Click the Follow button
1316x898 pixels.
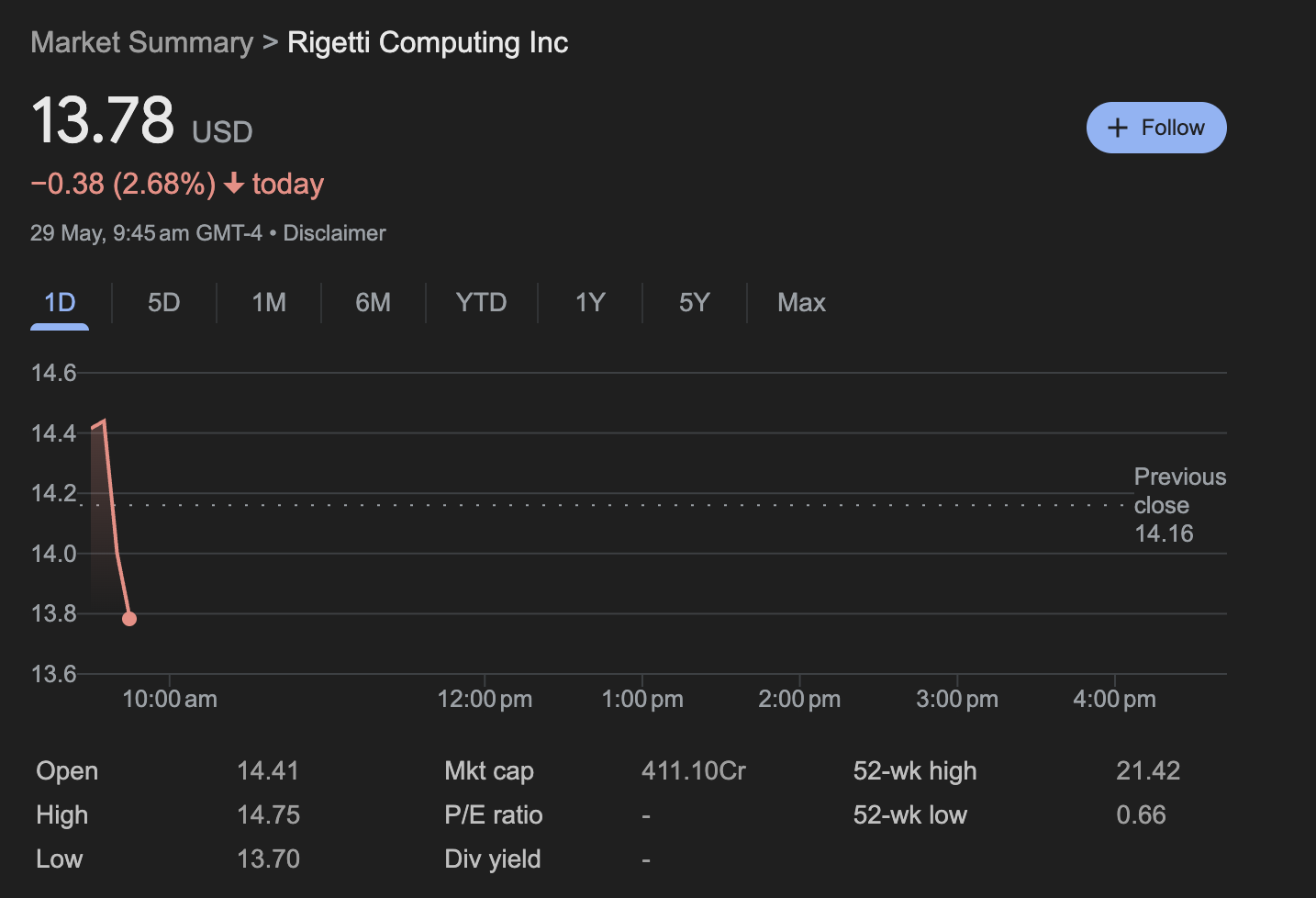[x=1156, y=128]
